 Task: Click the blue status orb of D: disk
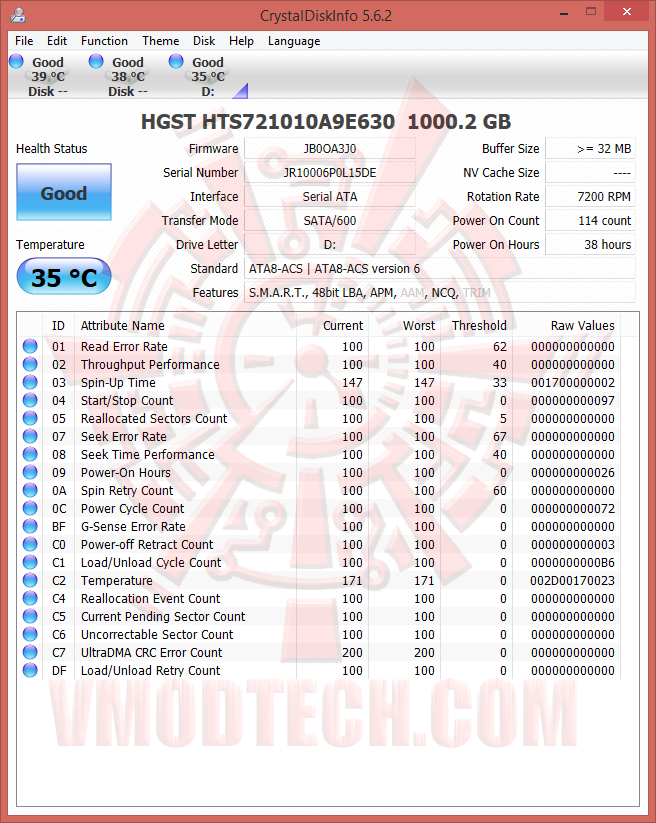(176, 61)
